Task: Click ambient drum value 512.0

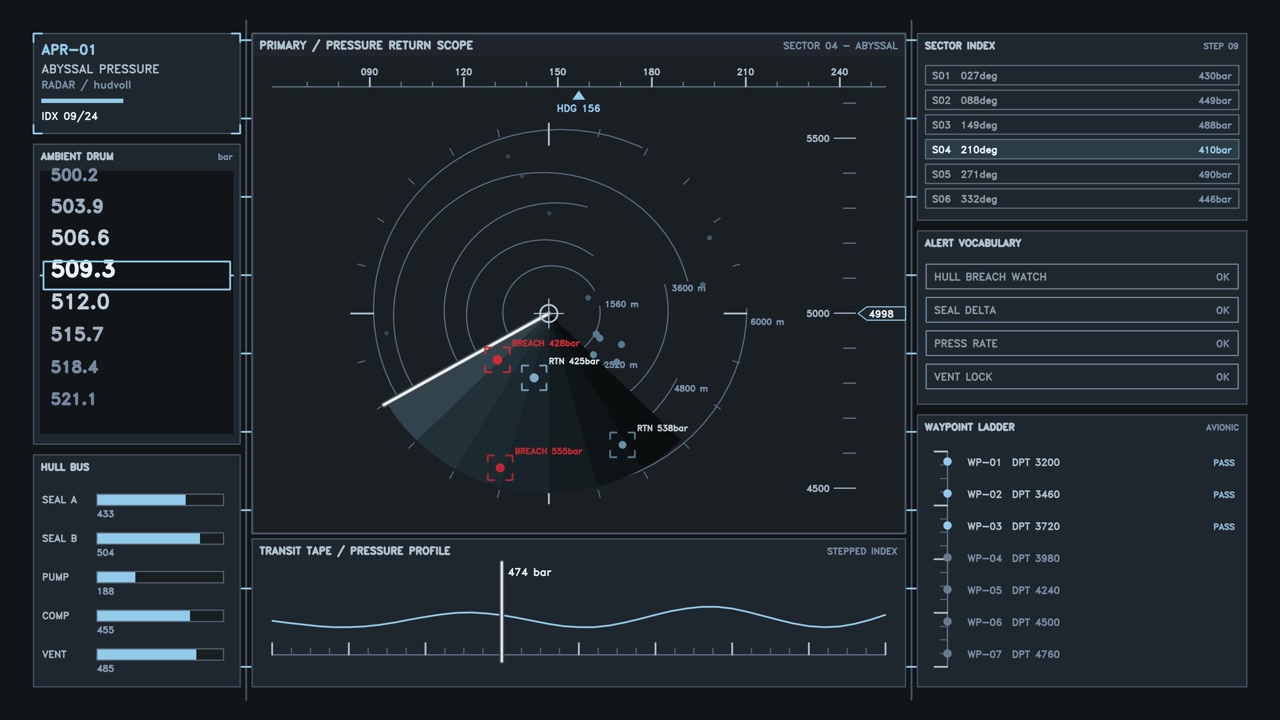Action: pyautogui.click(x=80, y=302)
